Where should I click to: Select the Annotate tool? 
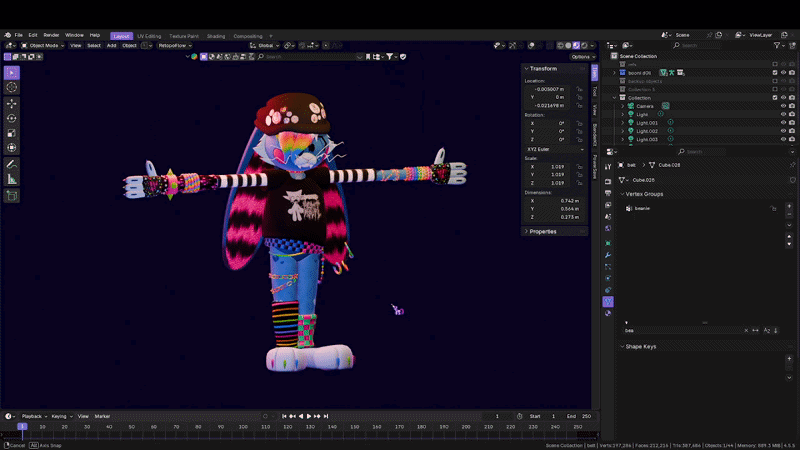[12, 164]
